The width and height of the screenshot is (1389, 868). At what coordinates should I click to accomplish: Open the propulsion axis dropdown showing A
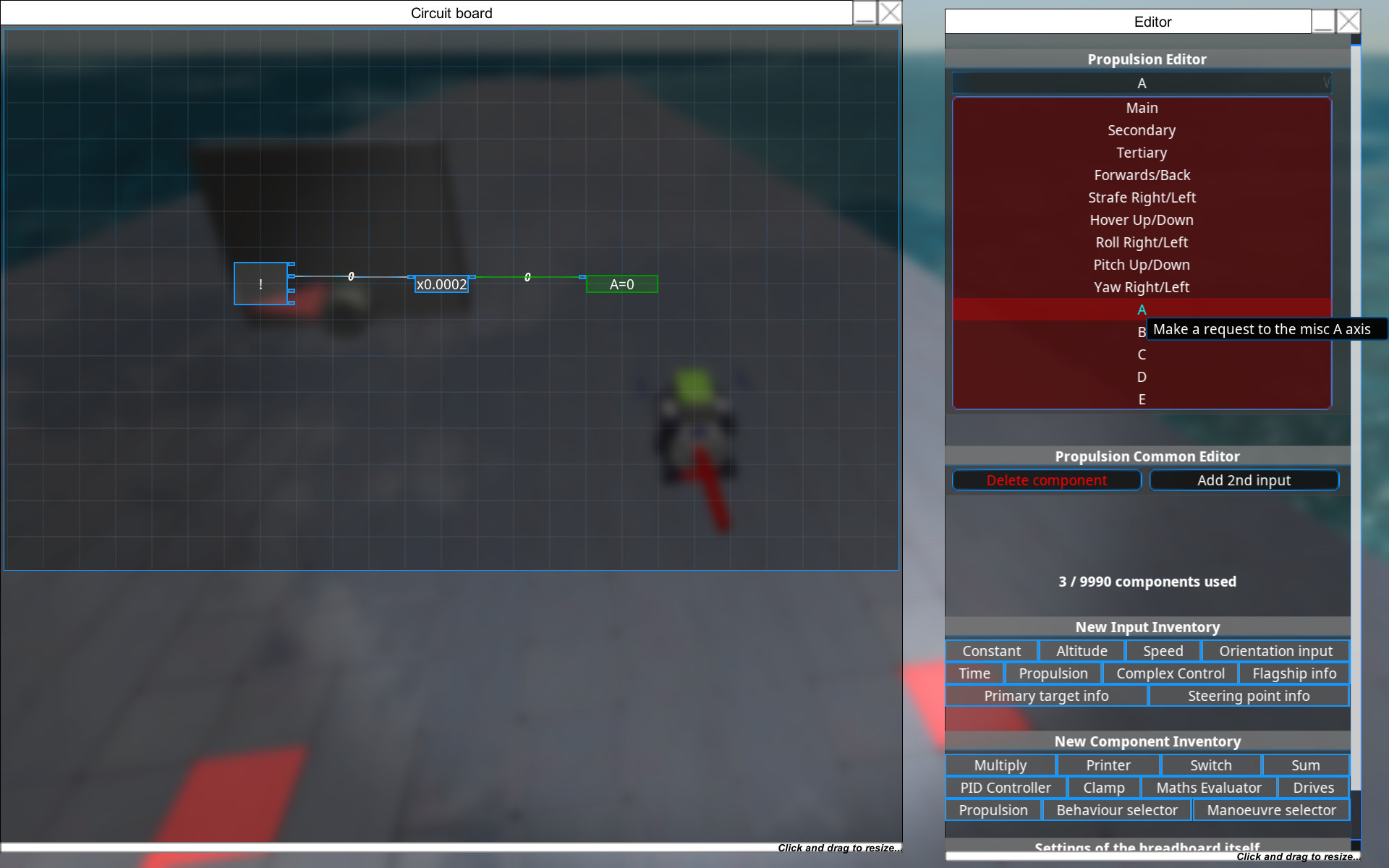(1141, 83)
